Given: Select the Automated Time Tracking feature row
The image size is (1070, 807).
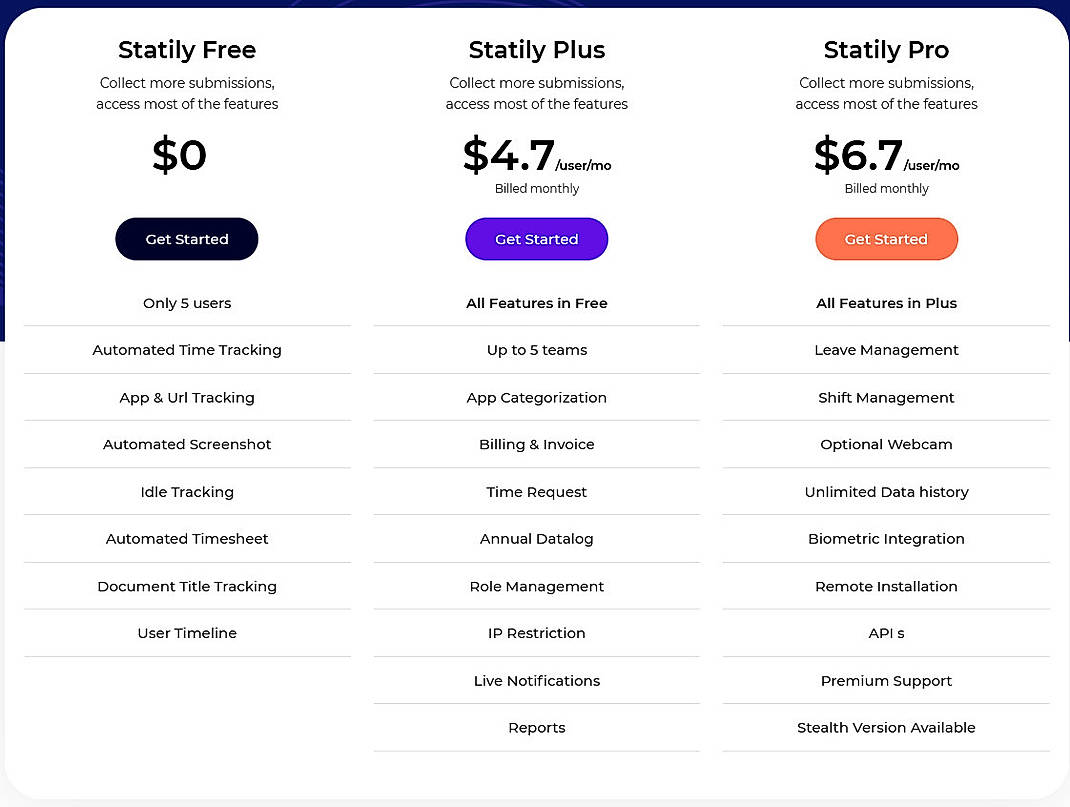Looking at the screenshot, I should (x=186, y=350).
